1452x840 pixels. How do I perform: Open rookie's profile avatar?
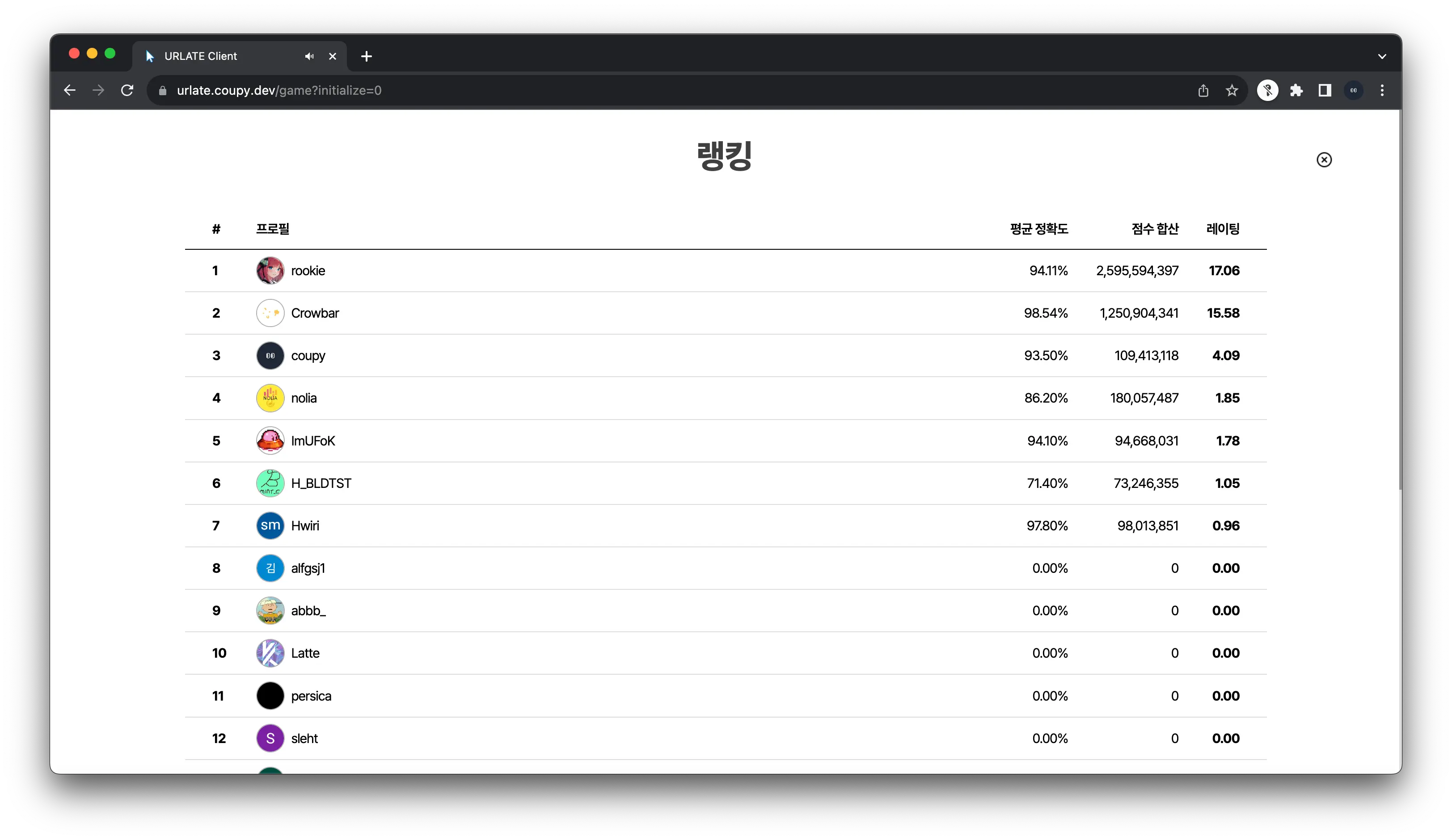point(270,271)
